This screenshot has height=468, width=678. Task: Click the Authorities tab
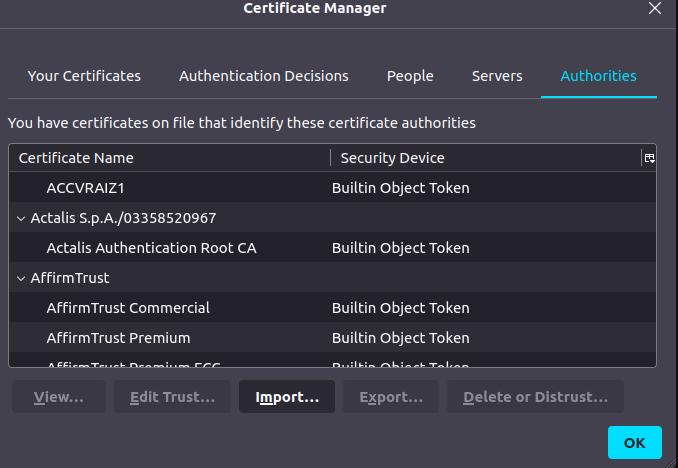[598, 76]
